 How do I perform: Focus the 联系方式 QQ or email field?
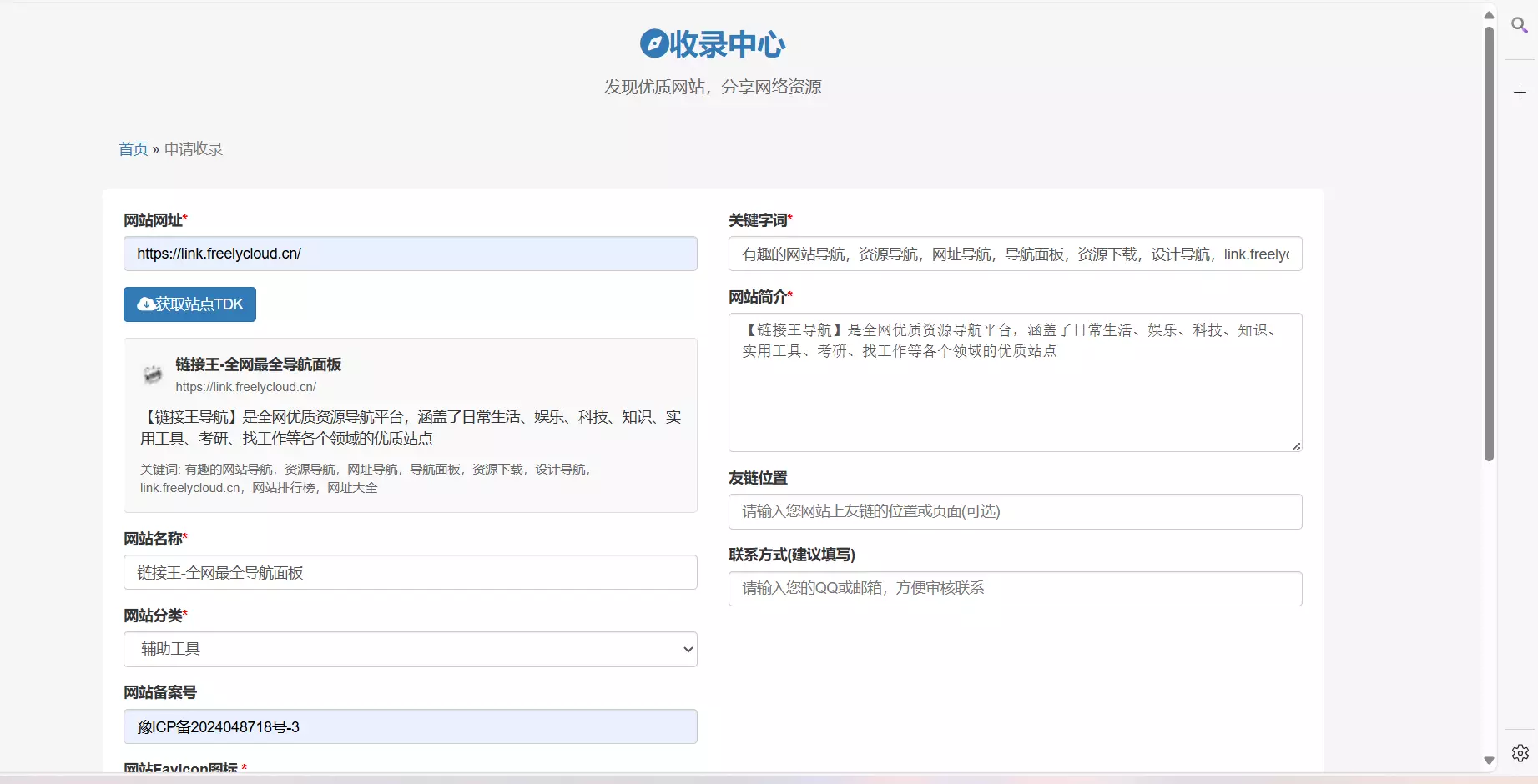[x=1014, y=588]
